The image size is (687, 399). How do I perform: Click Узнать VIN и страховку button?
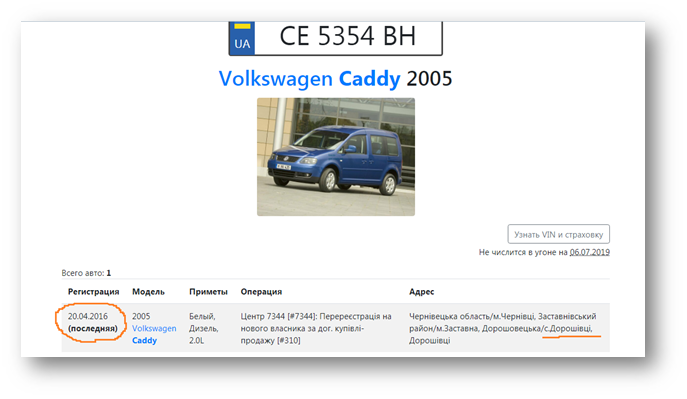[558, 234]
